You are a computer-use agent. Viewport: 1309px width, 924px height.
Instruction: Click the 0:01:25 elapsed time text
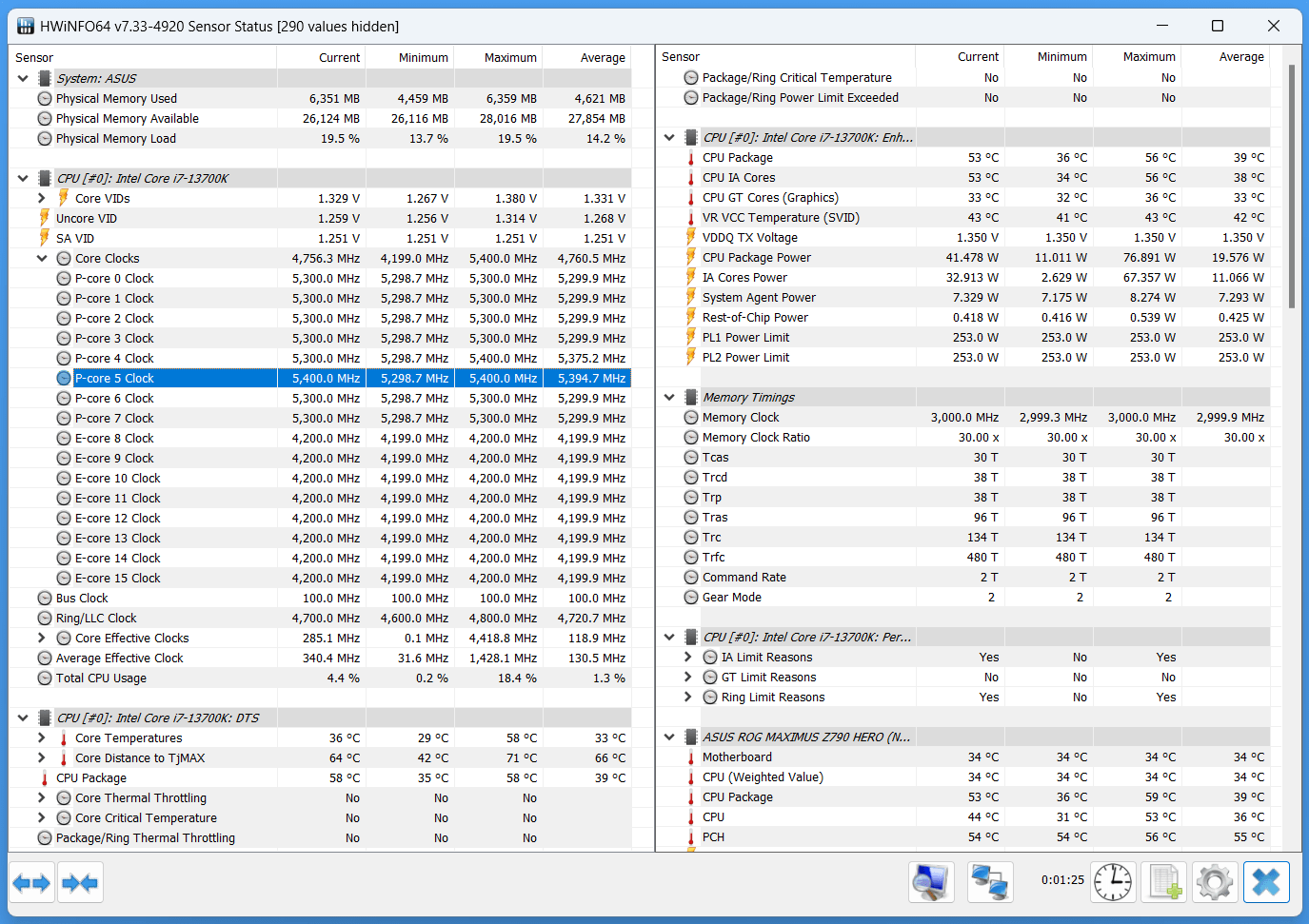(x=1062, y=880)
